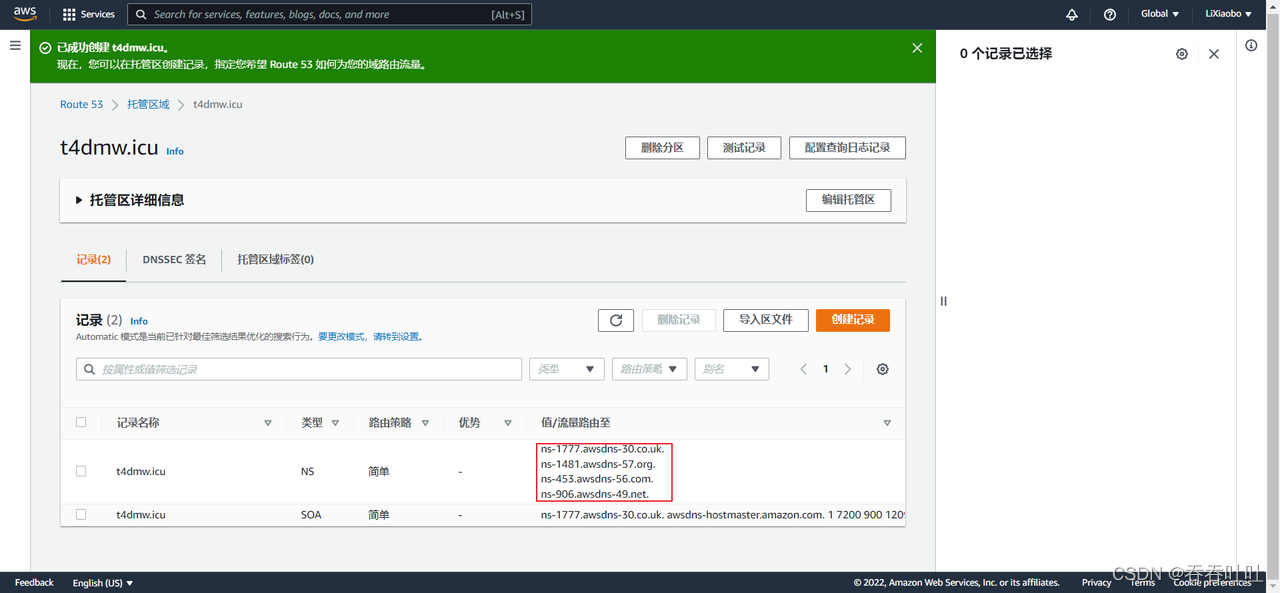Click 导入区文件 button
The width and height of the screenshot is (1280, 593).
point(765,320)
